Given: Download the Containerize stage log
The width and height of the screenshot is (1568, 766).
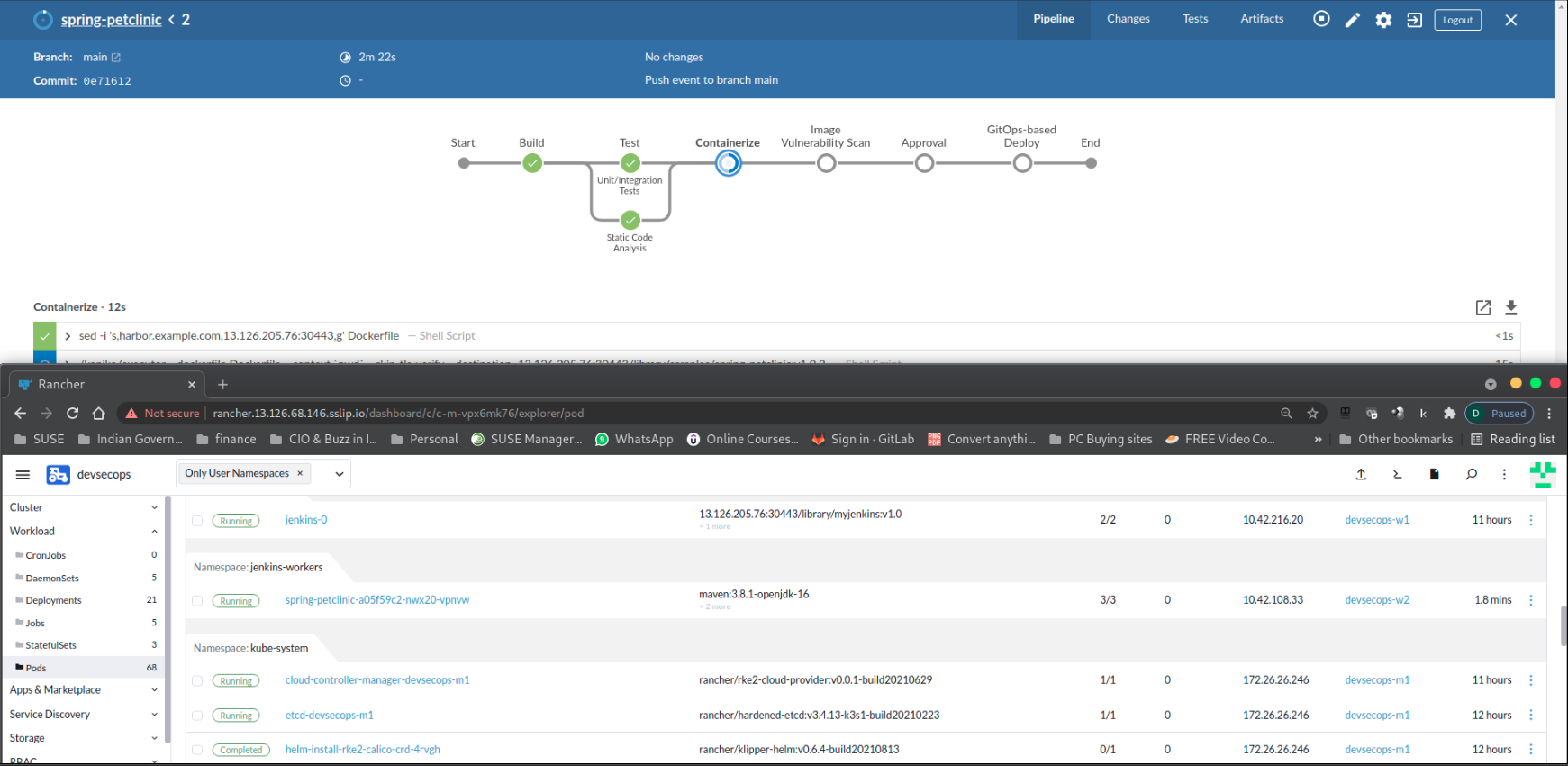Looking at the screenshot, I should (x=1511, y=307).
